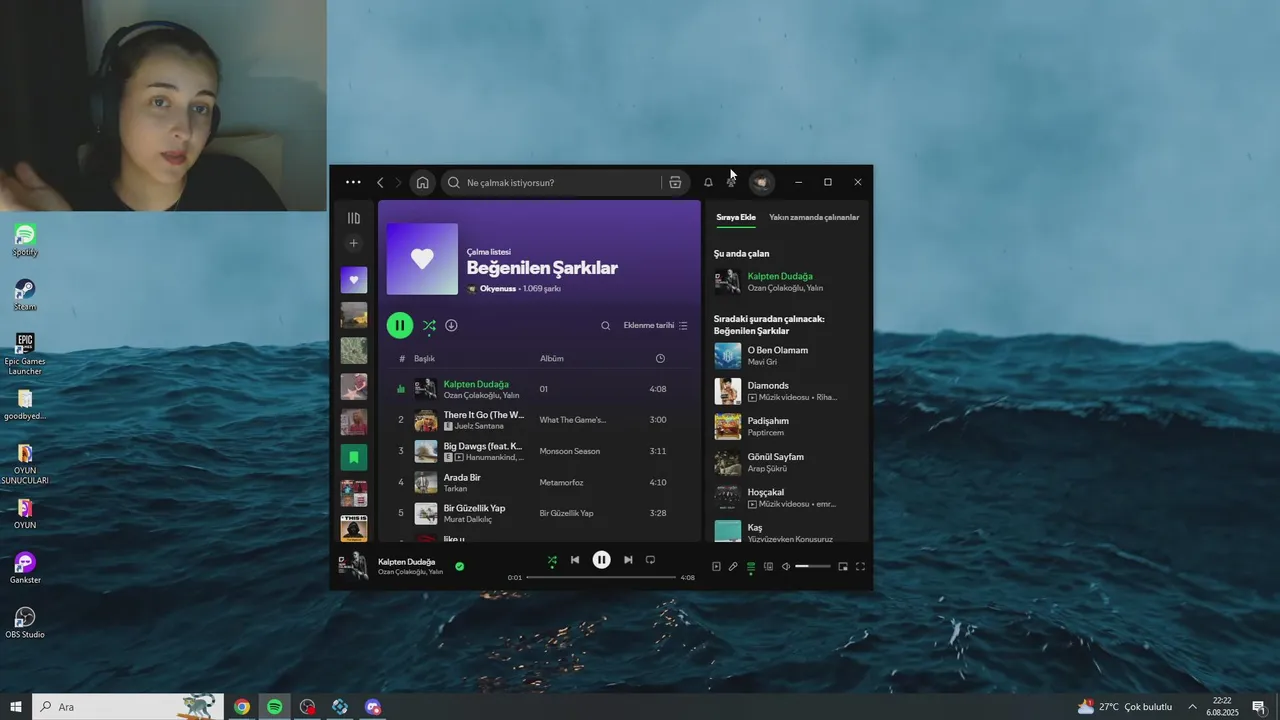Open the notifications bell
Viewport: 1280px width, 720px height.
(708, 182)
